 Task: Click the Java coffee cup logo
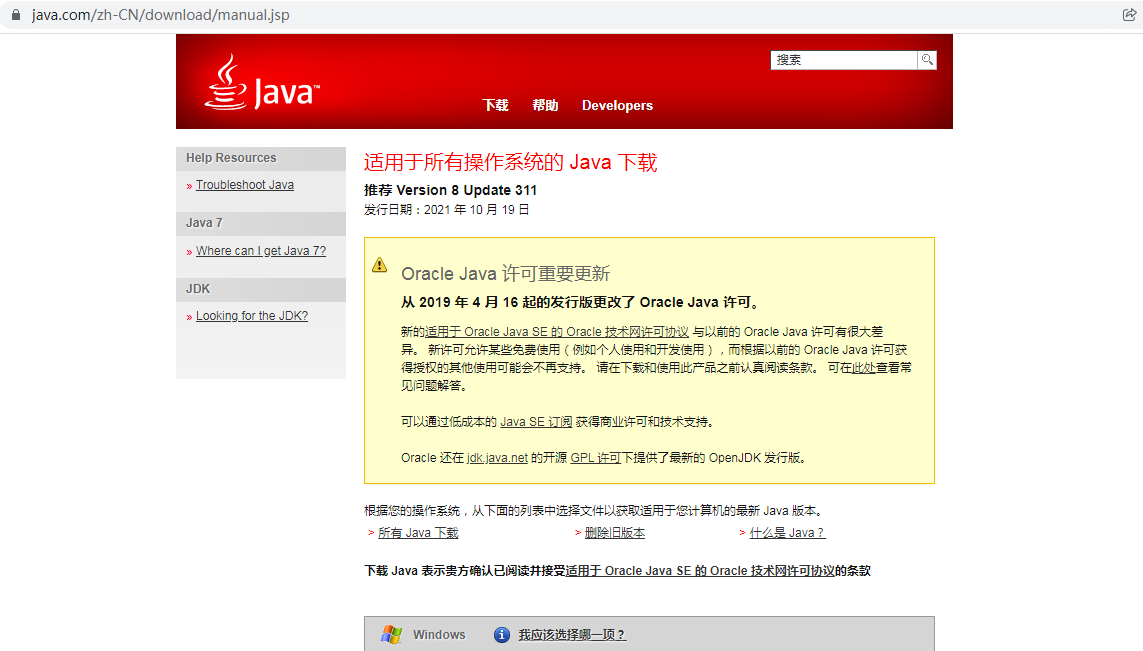pos(262,82)
